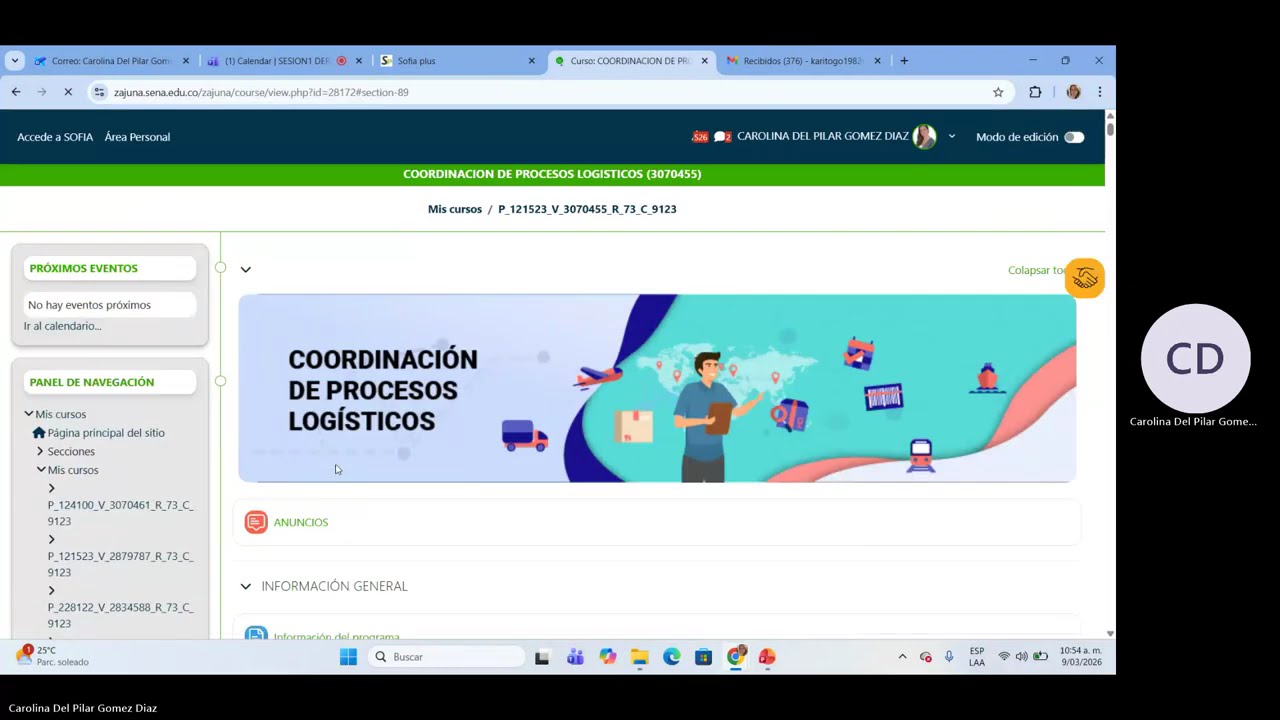
Task: Open the notifications icon with 526 badge
Action: [700, 137]
